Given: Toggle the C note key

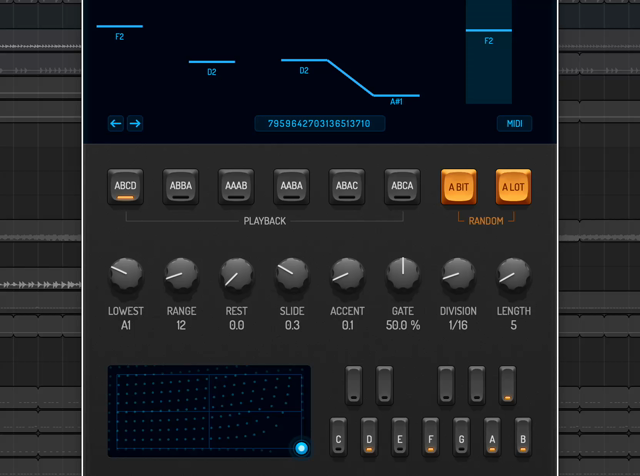Looking at the screenshot, I should click(338, 436).
